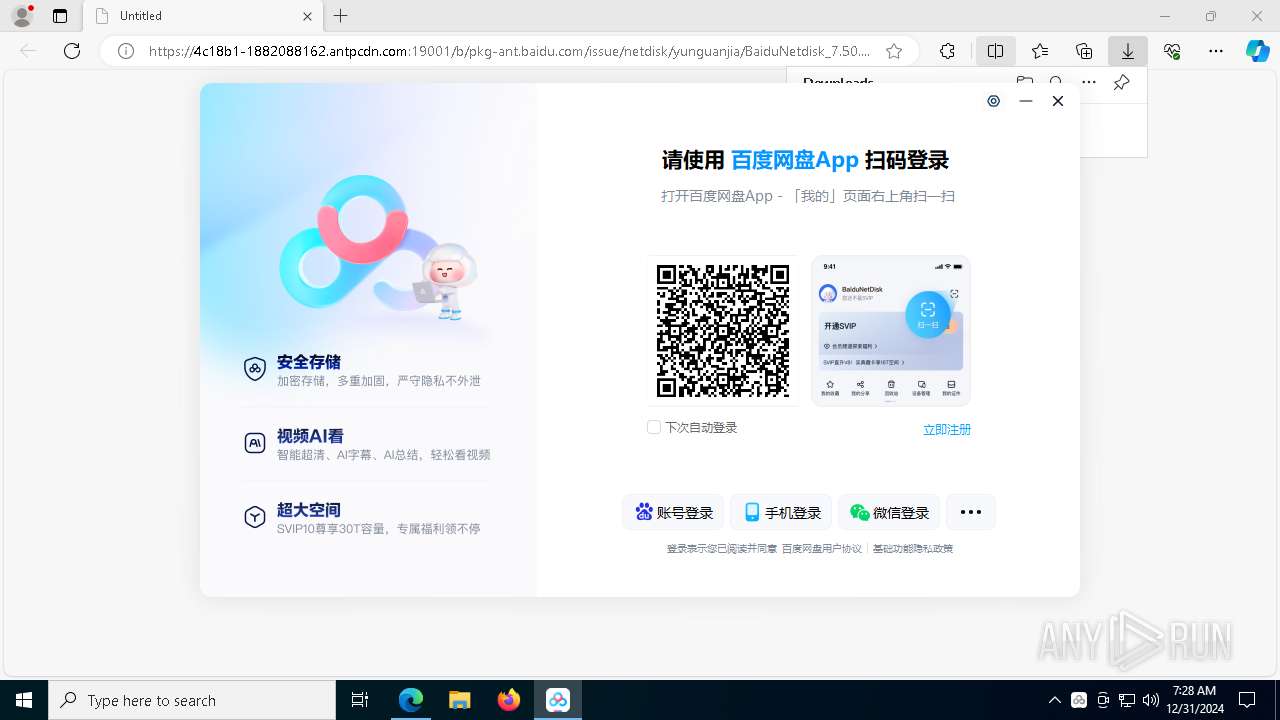
Task: Select the Untitled browser tab
Action: point(201,16)
